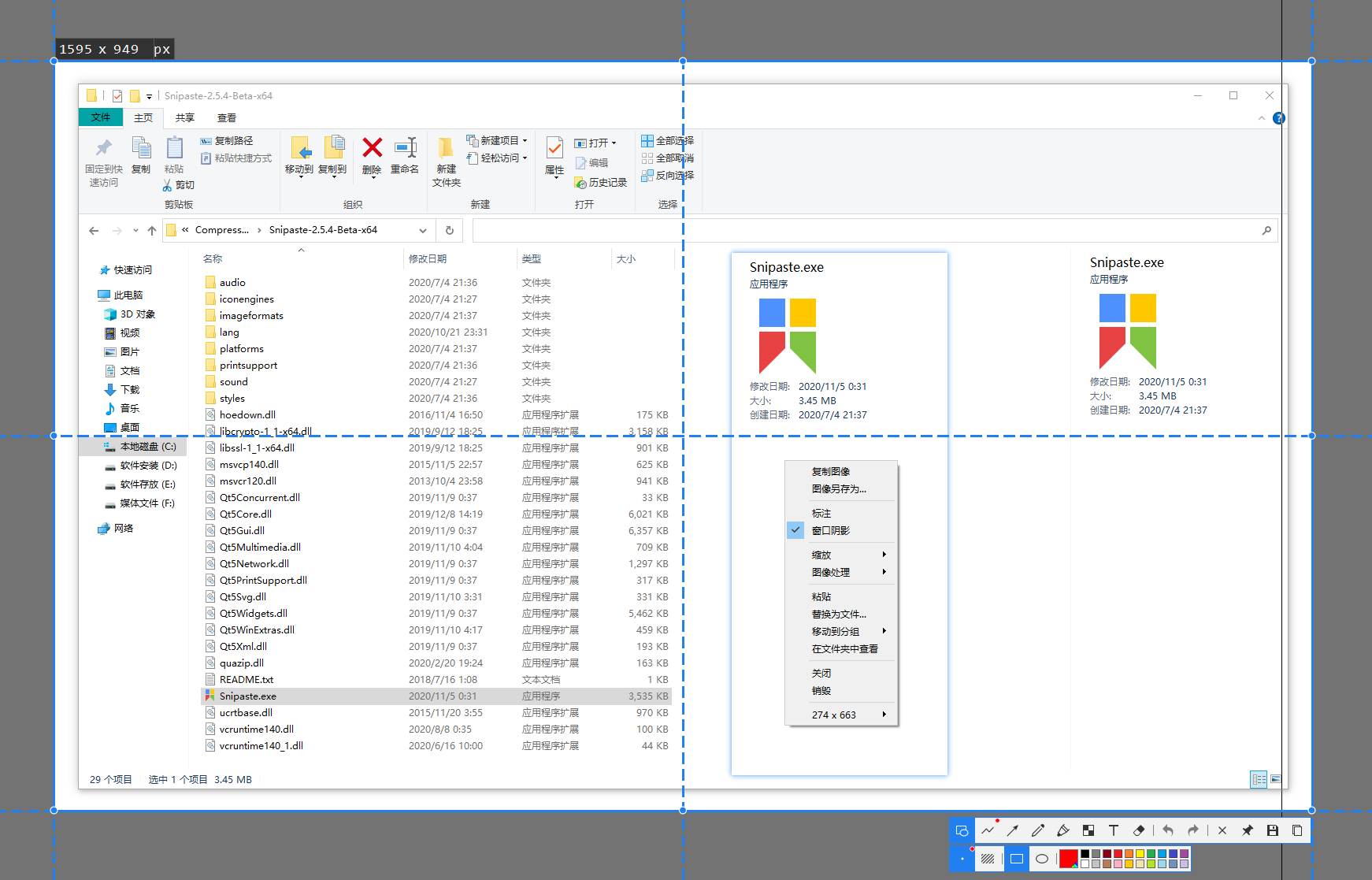Click the red Delete icon in the ribbon
1372x880 pixels.
coord(372,147)
